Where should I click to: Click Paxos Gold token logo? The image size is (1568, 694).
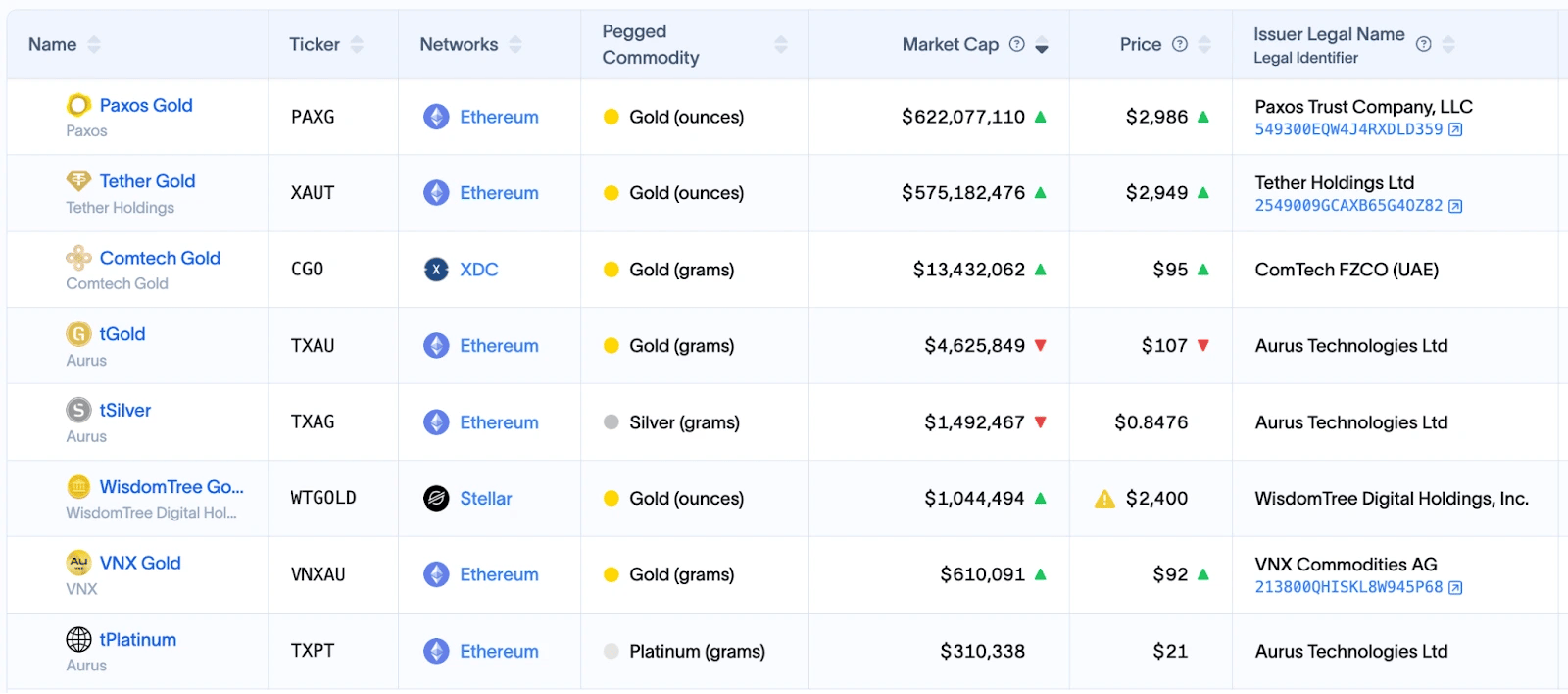click(x=78, y=105)
